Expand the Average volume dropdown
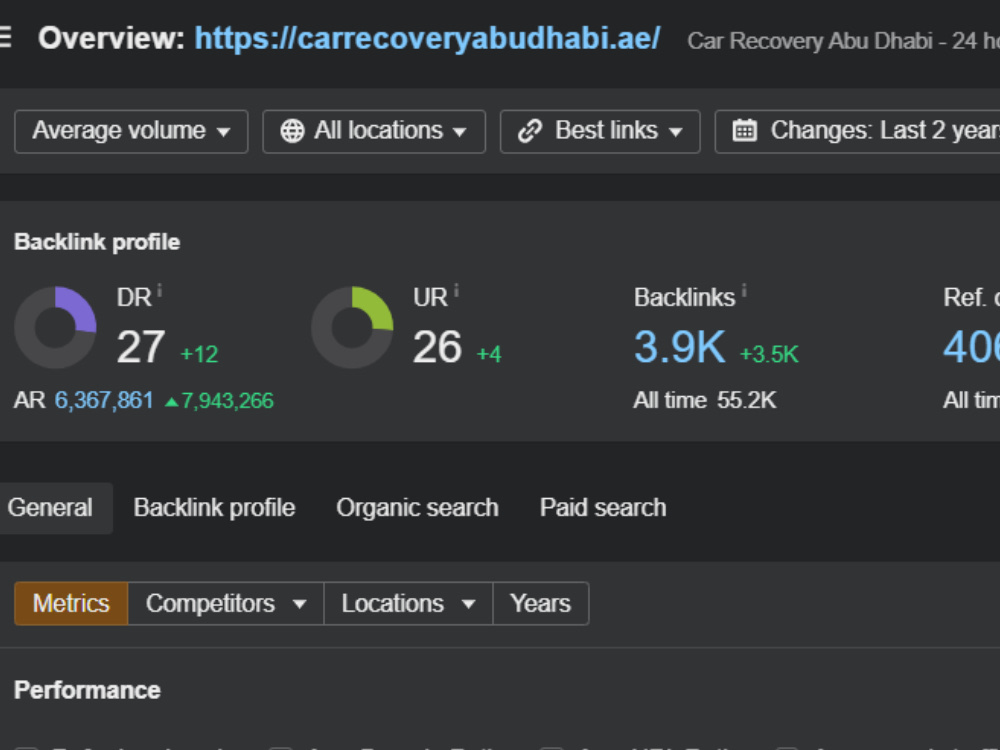 [x=131, y=131]
